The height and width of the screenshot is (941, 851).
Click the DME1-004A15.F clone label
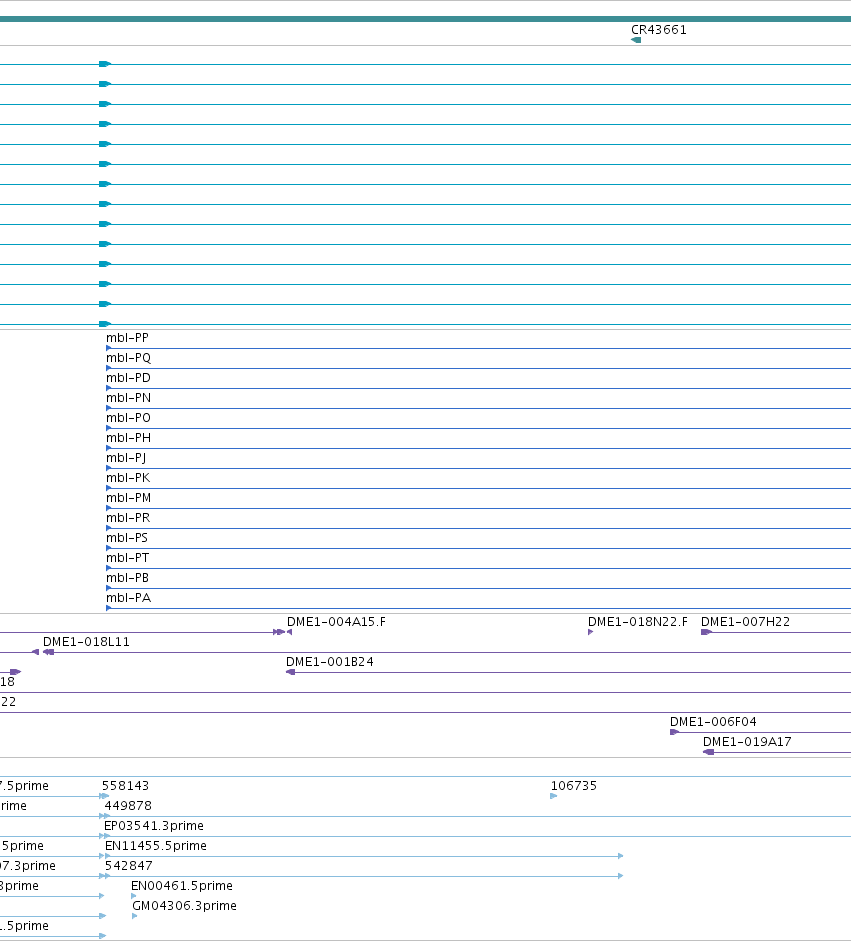(x=336, y=622)
